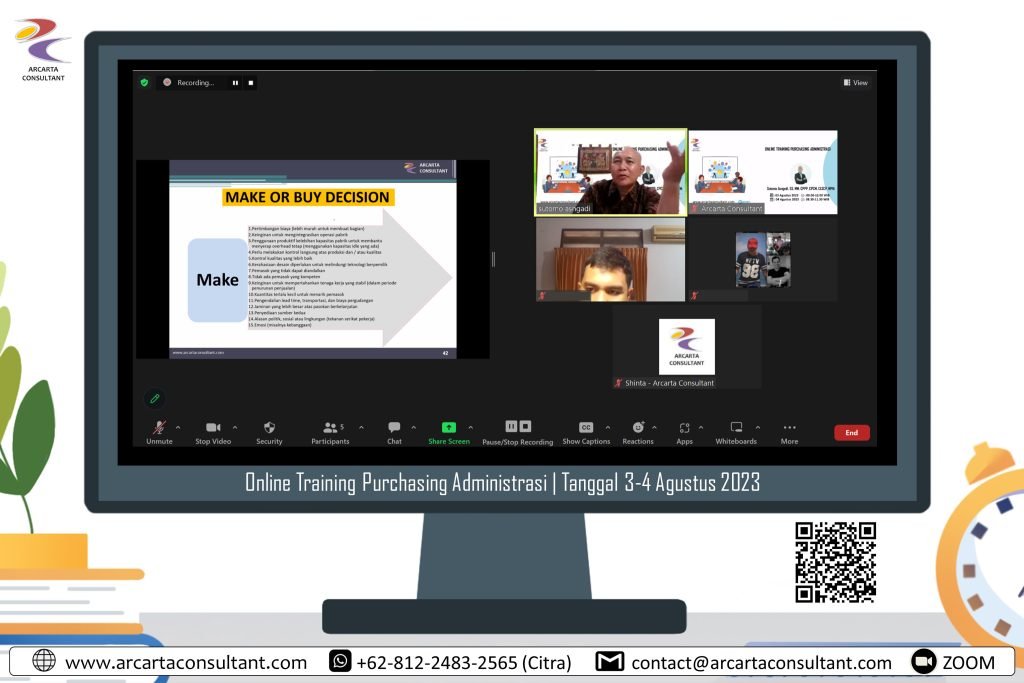Toggle Show Captions CC button

point(586,427)
